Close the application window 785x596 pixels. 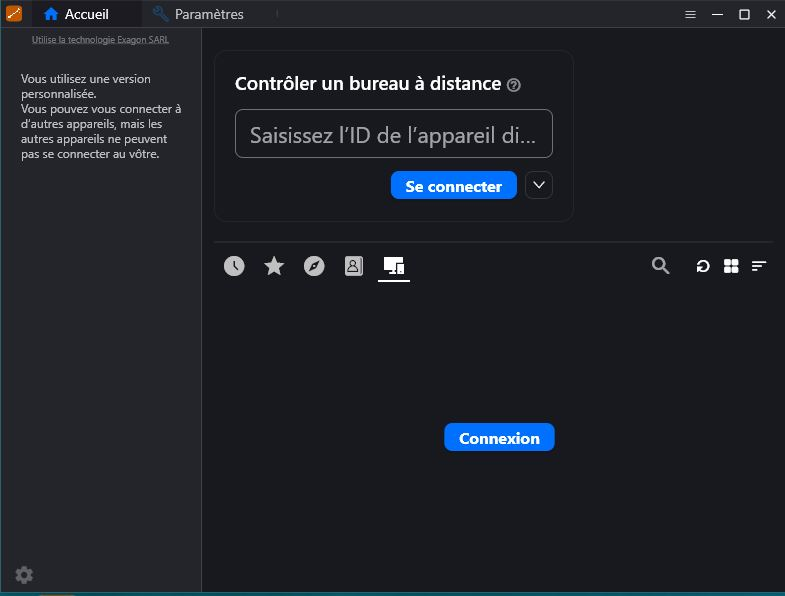coord(771,15)
